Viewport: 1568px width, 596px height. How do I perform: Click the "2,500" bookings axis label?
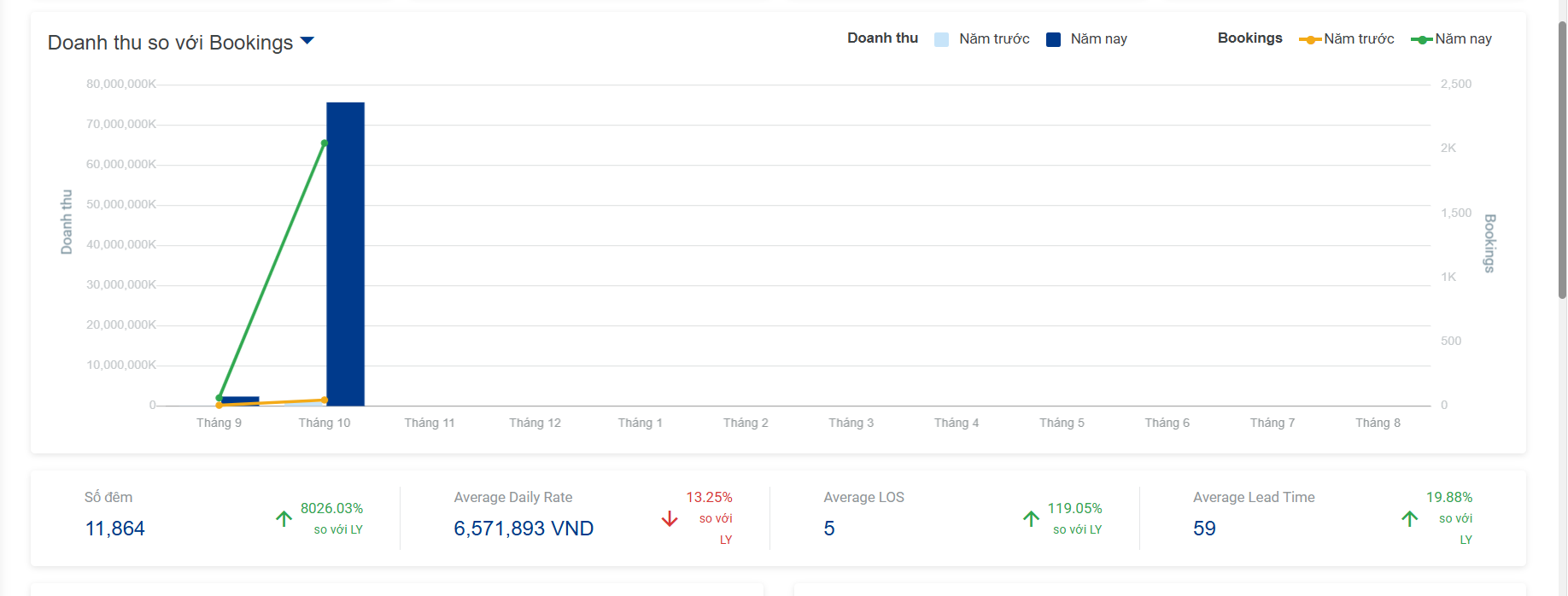1456,84
